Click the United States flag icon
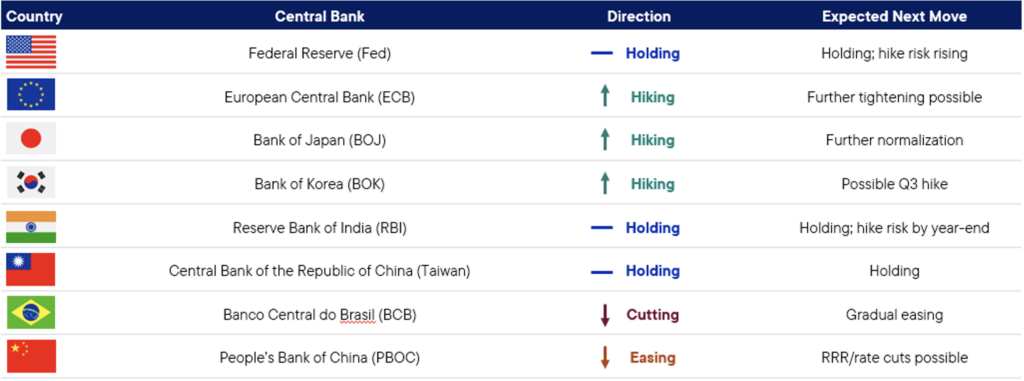Screen dimensions: 1024x381 (31, 52)
